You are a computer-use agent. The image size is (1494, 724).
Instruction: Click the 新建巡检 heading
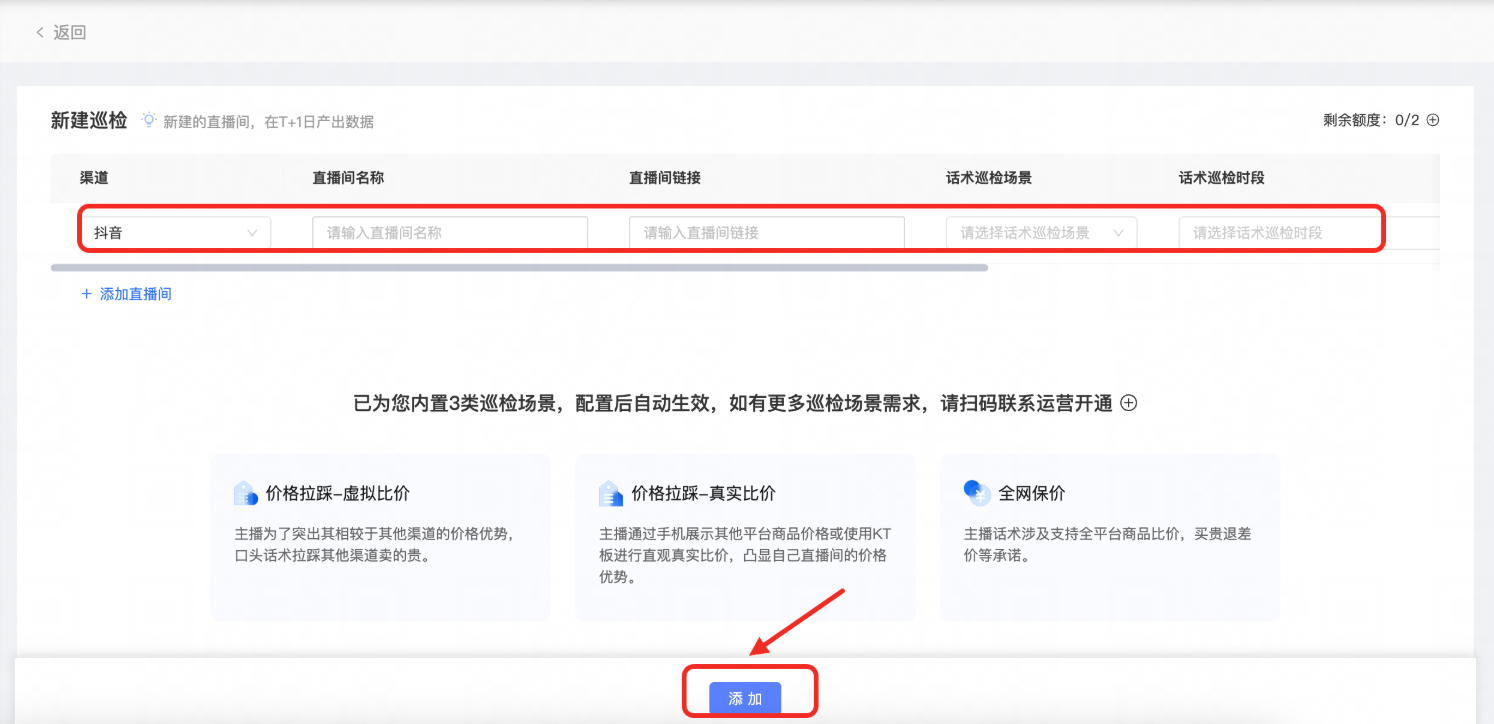89,120
